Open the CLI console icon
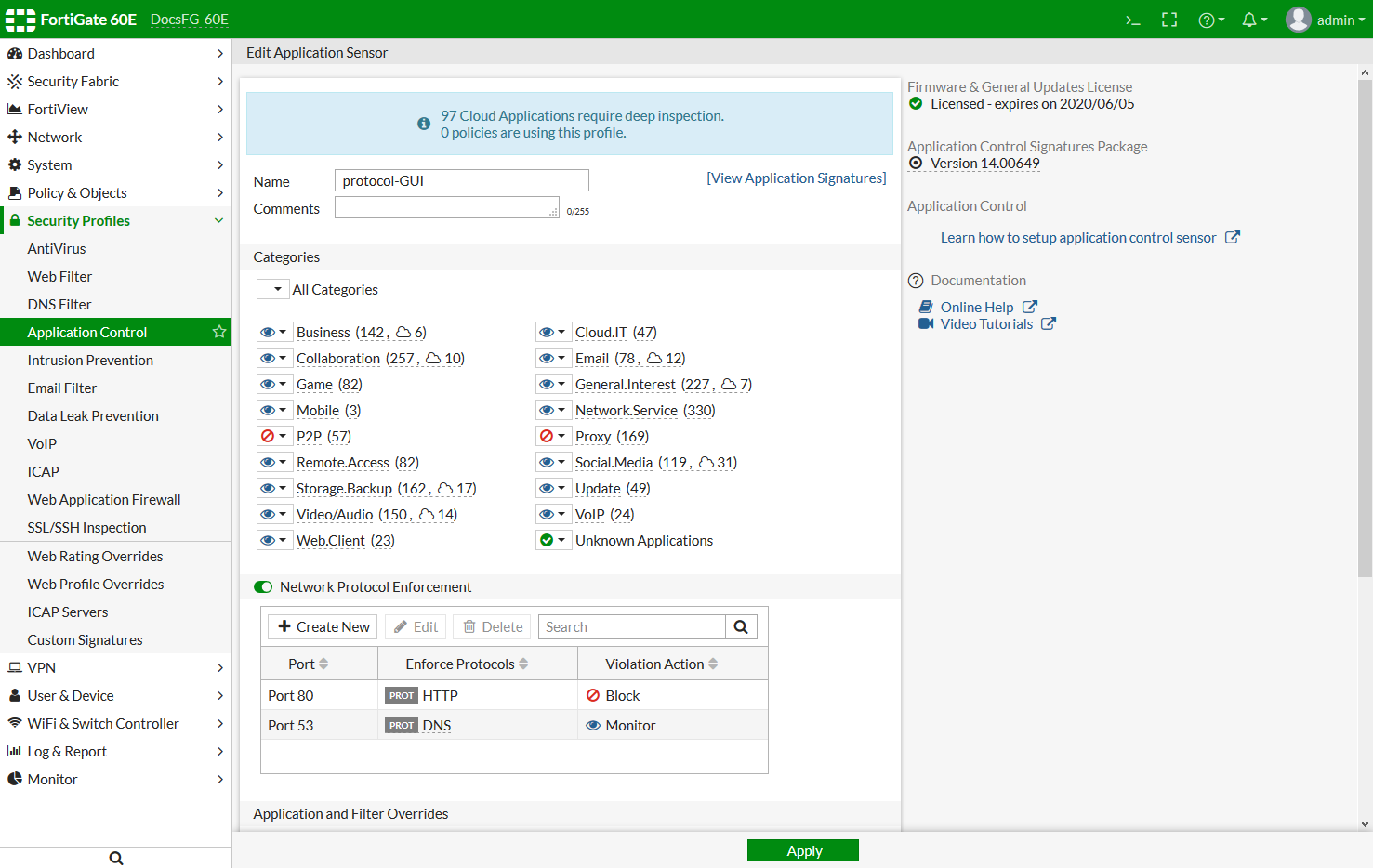This screenshot has width=1373, height=868. coord(1132,20)
